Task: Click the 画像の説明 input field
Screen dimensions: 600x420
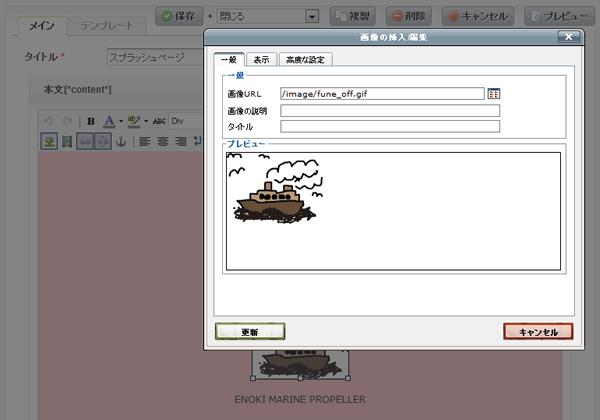Action: 389,110
